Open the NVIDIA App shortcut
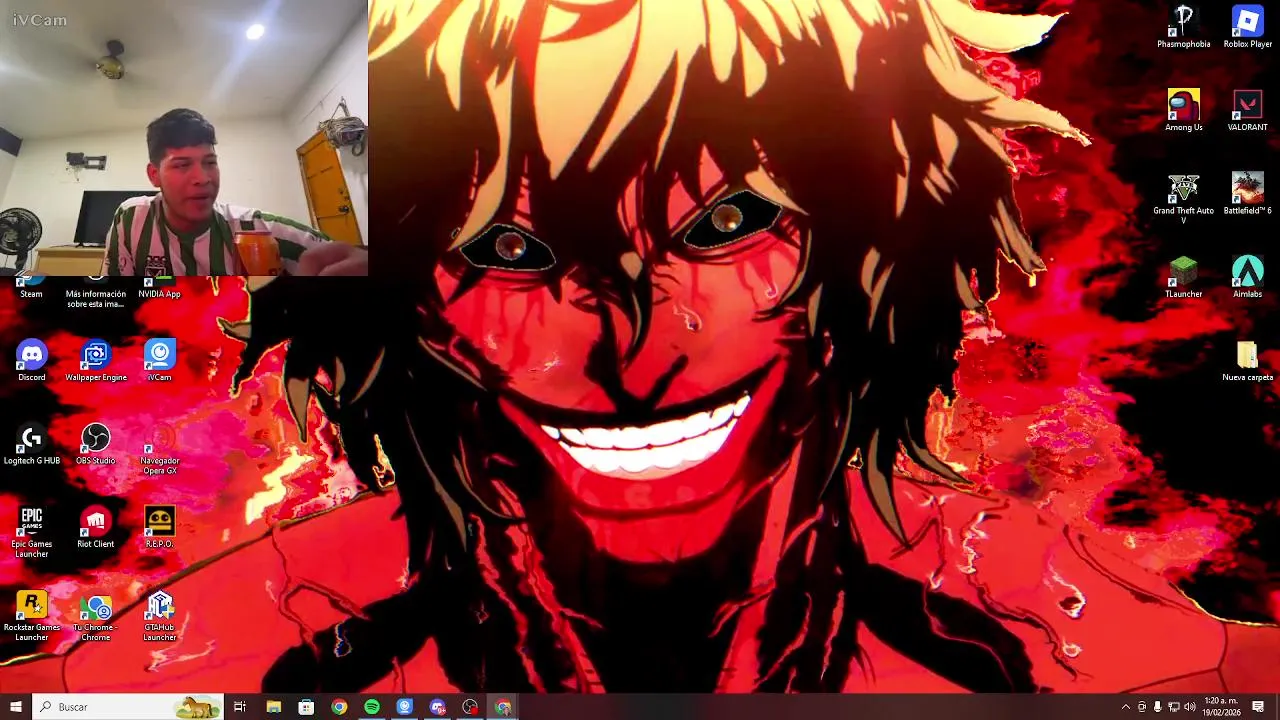 [160, 288]
